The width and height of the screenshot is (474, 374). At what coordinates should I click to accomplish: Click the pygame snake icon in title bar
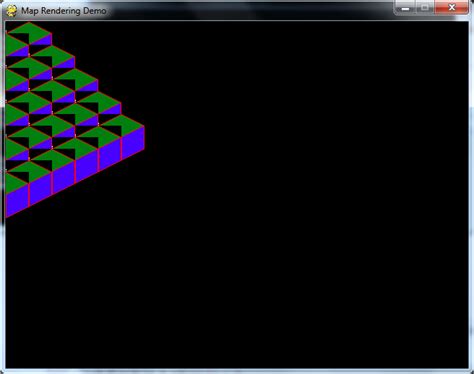(x=12, y=11)
